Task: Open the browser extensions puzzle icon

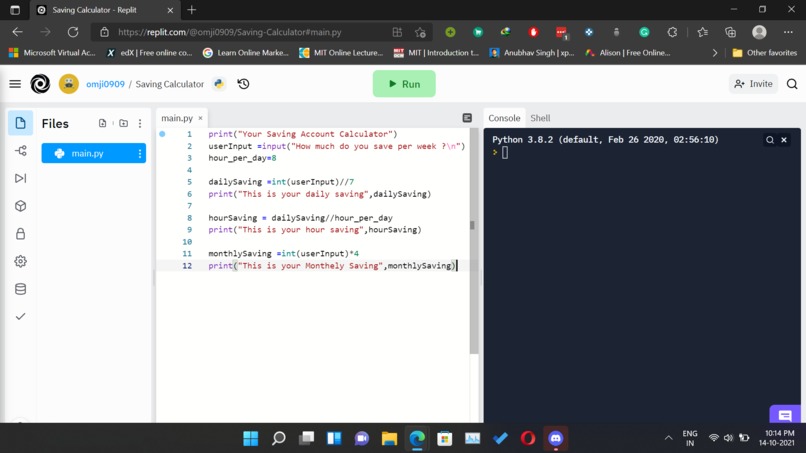Action: [x=672, y=32]
